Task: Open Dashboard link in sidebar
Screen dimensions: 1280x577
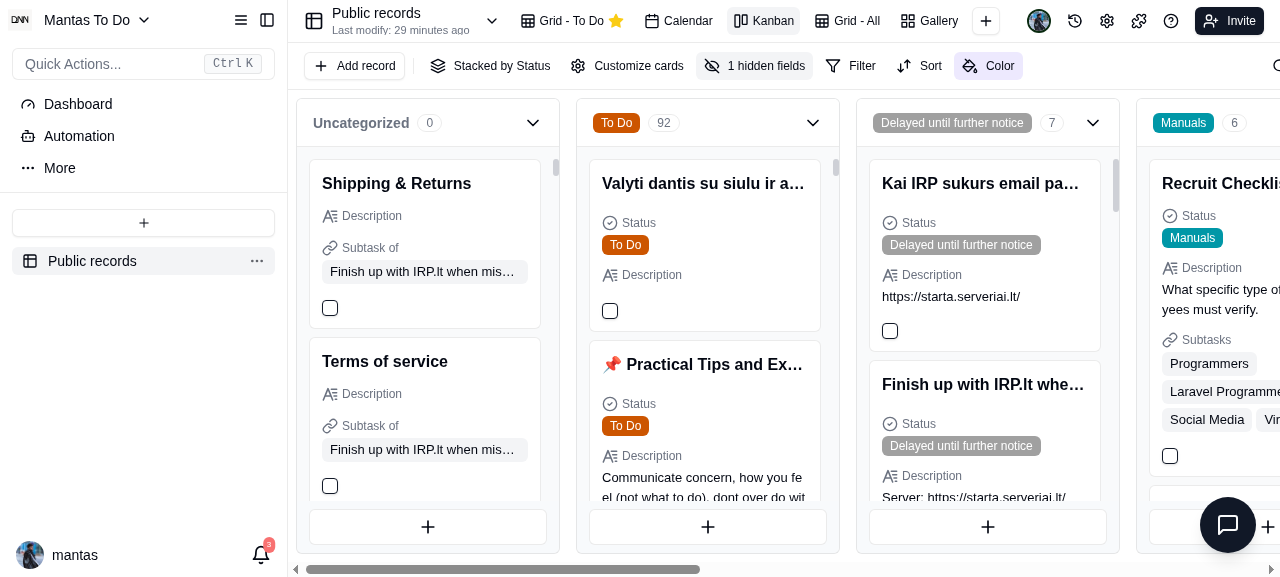Action: pyautogui.click(x=78, y=104)
